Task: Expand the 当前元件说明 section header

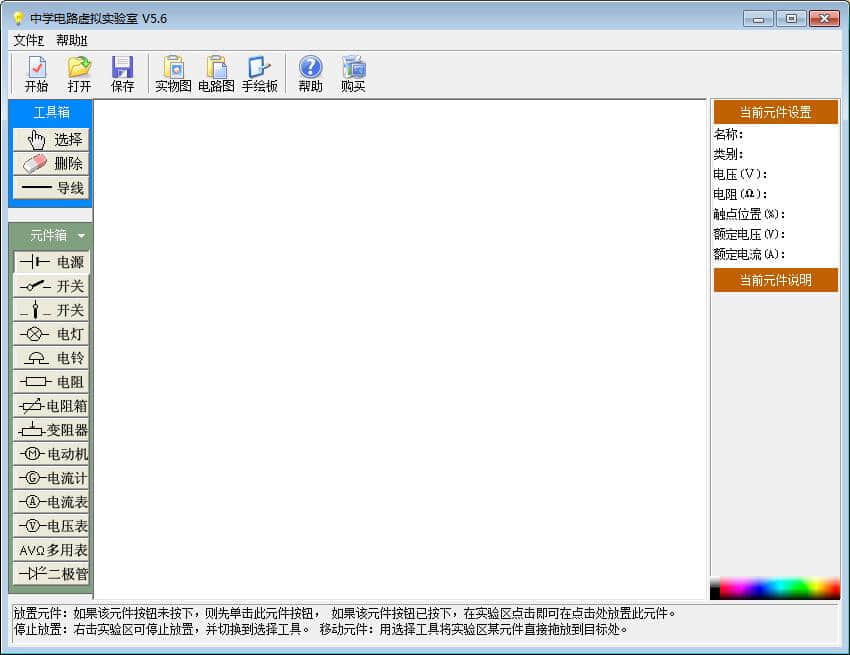Action: (775, 280)
